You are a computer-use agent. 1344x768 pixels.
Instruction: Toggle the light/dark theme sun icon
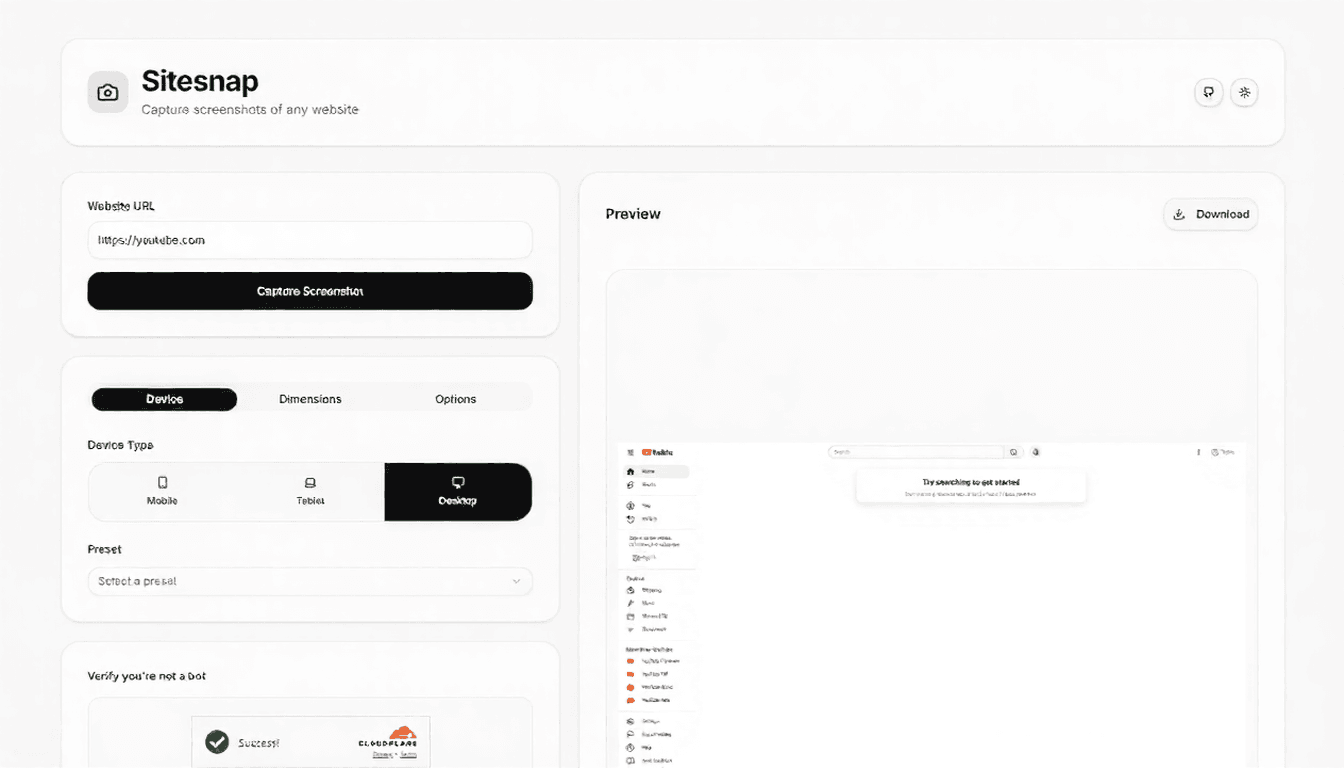(1245, 93)
